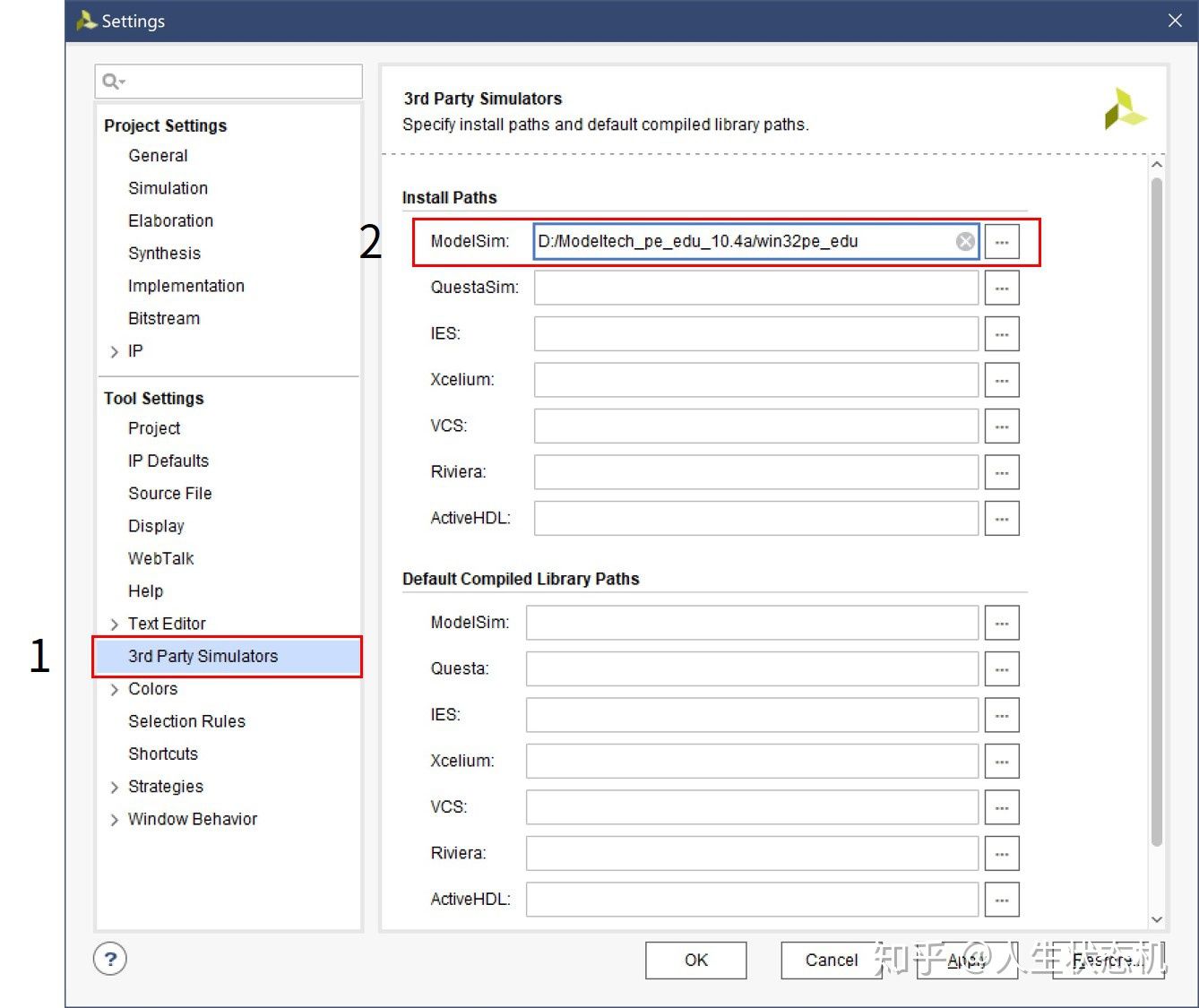The image size is (1199, 1008).
Task: Click the scrollbar down arrow
Action: click(x=1157, y=919)
